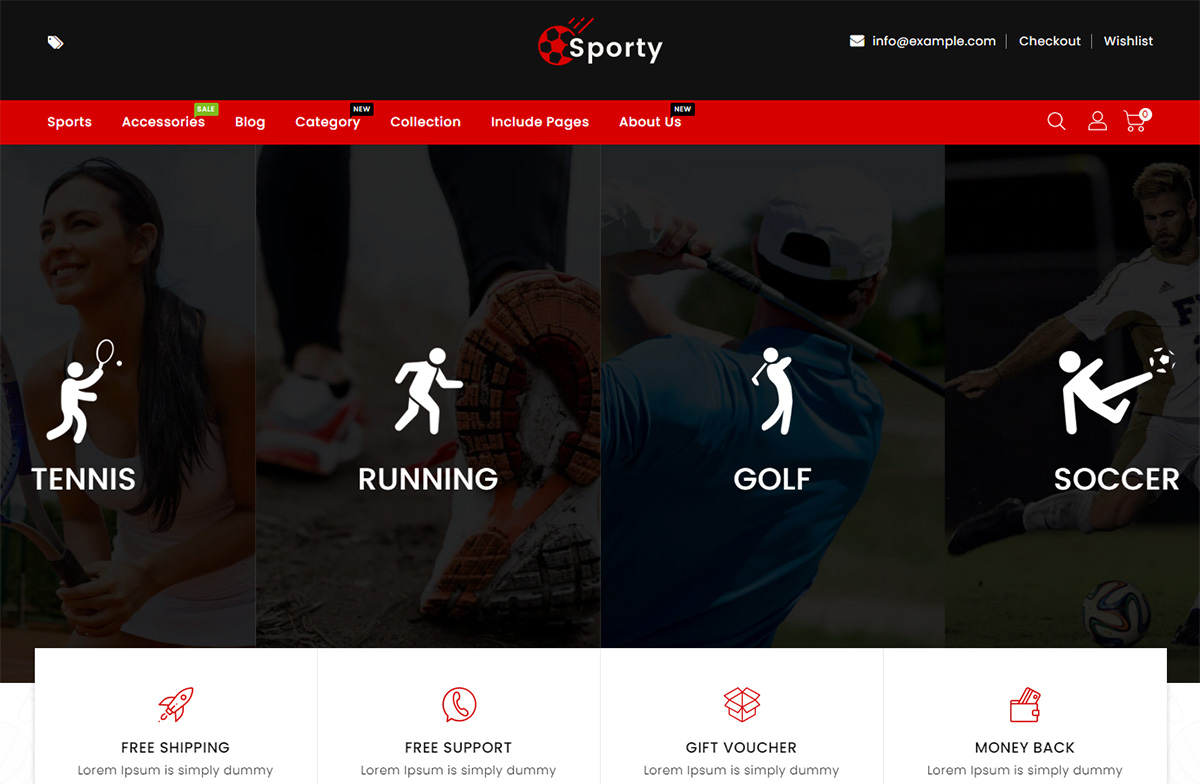1200x784 pixels.
Task: Expand the Collection menu
Action: 425,122
